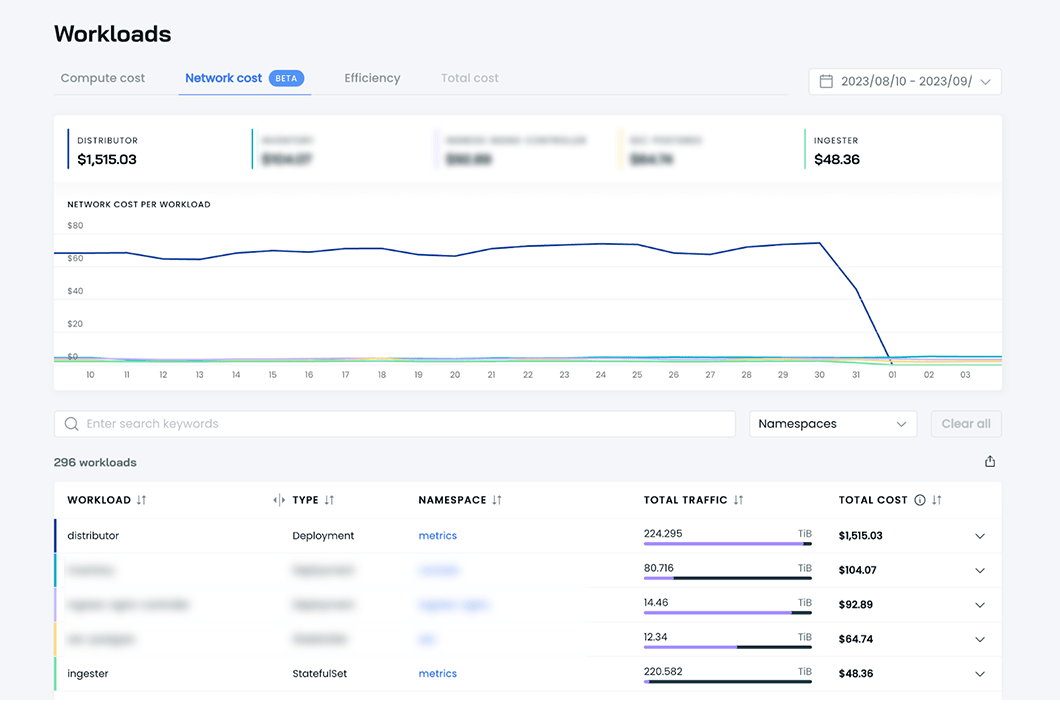Click the search magnifier icon
This screenshot has height=714, width=1060.
[x=72, y=424]
